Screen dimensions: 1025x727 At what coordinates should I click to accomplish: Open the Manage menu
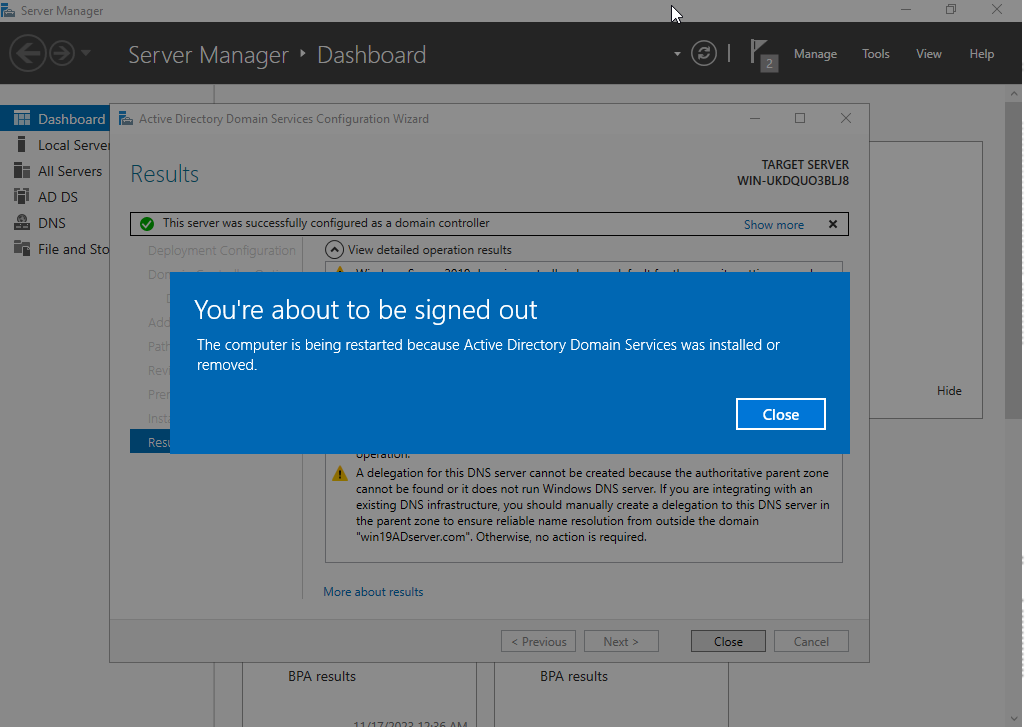point(815,54)
